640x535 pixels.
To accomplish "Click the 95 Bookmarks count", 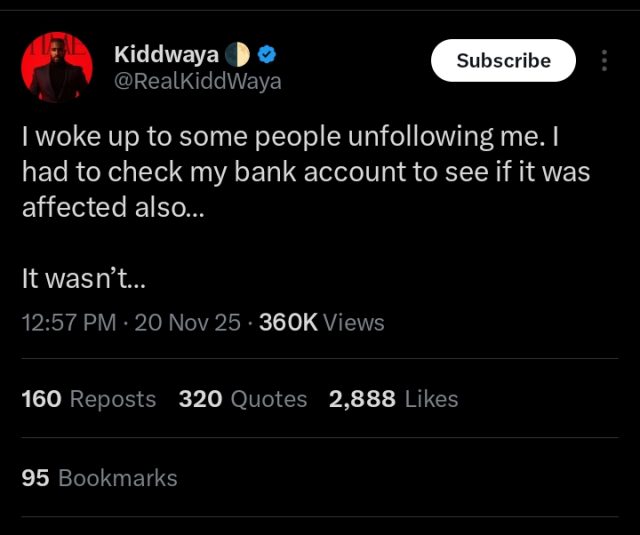I will click(99, 478).
